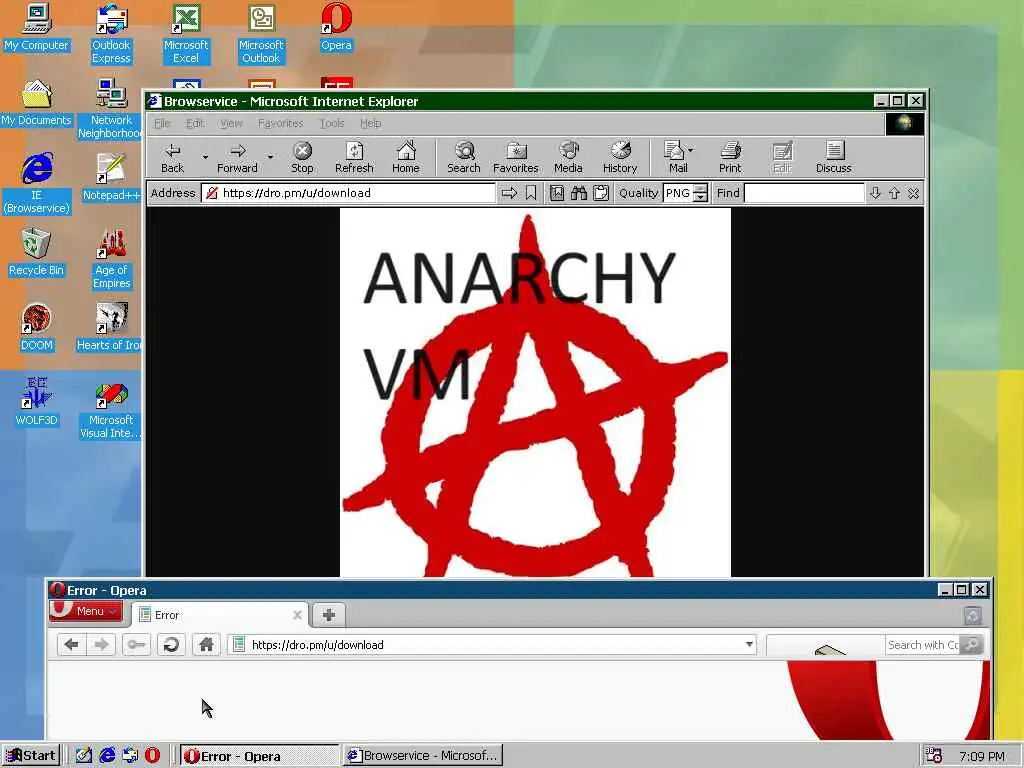Refresh the Browservice page

click(354, 157)
